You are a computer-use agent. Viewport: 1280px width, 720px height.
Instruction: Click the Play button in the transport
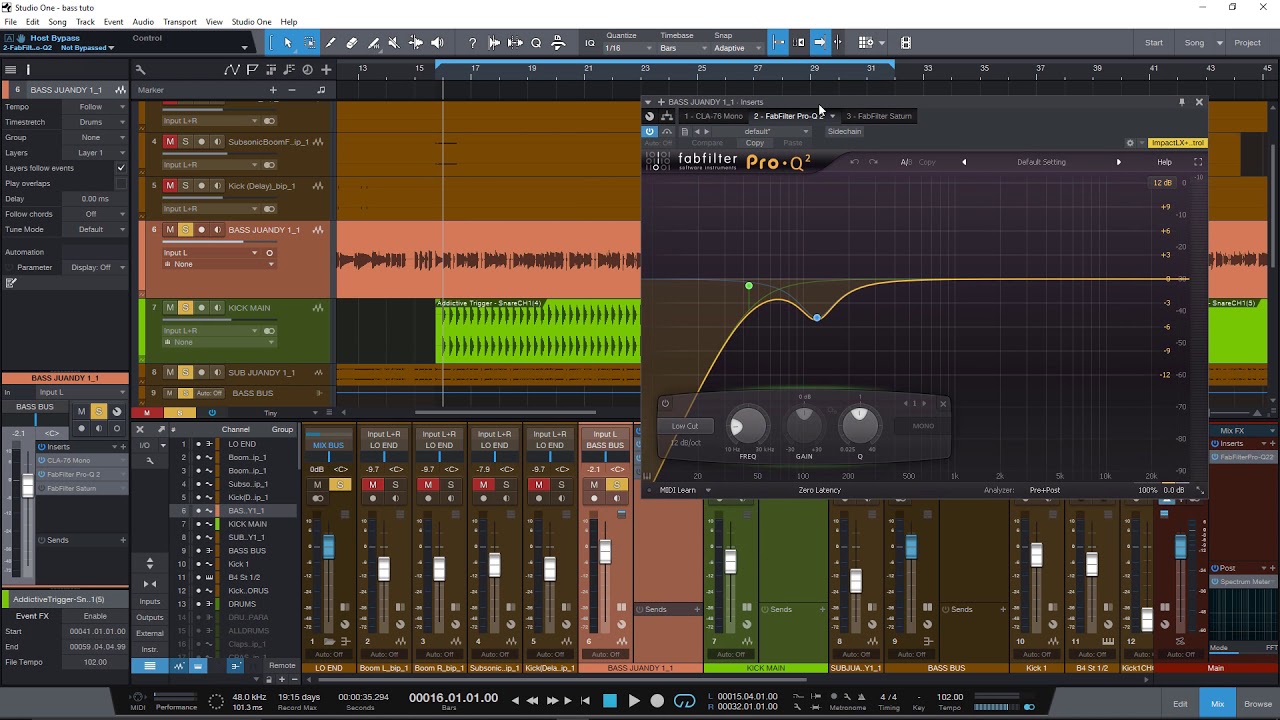pyautogui.click(x=633, y=701)
